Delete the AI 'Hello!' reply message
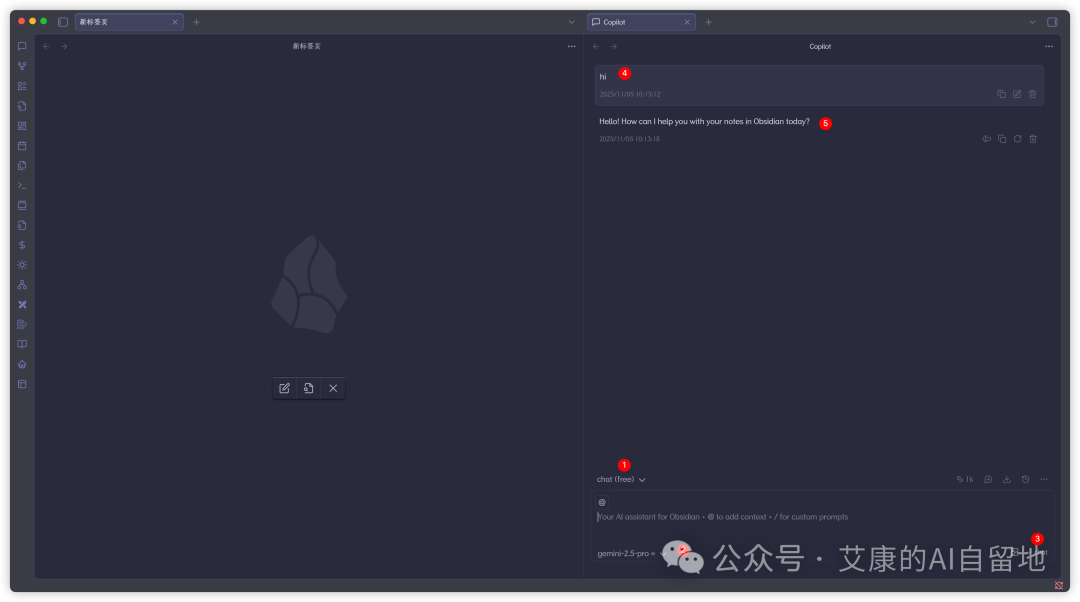Screen dimensions: 1080x602 tap(1033, 139)
